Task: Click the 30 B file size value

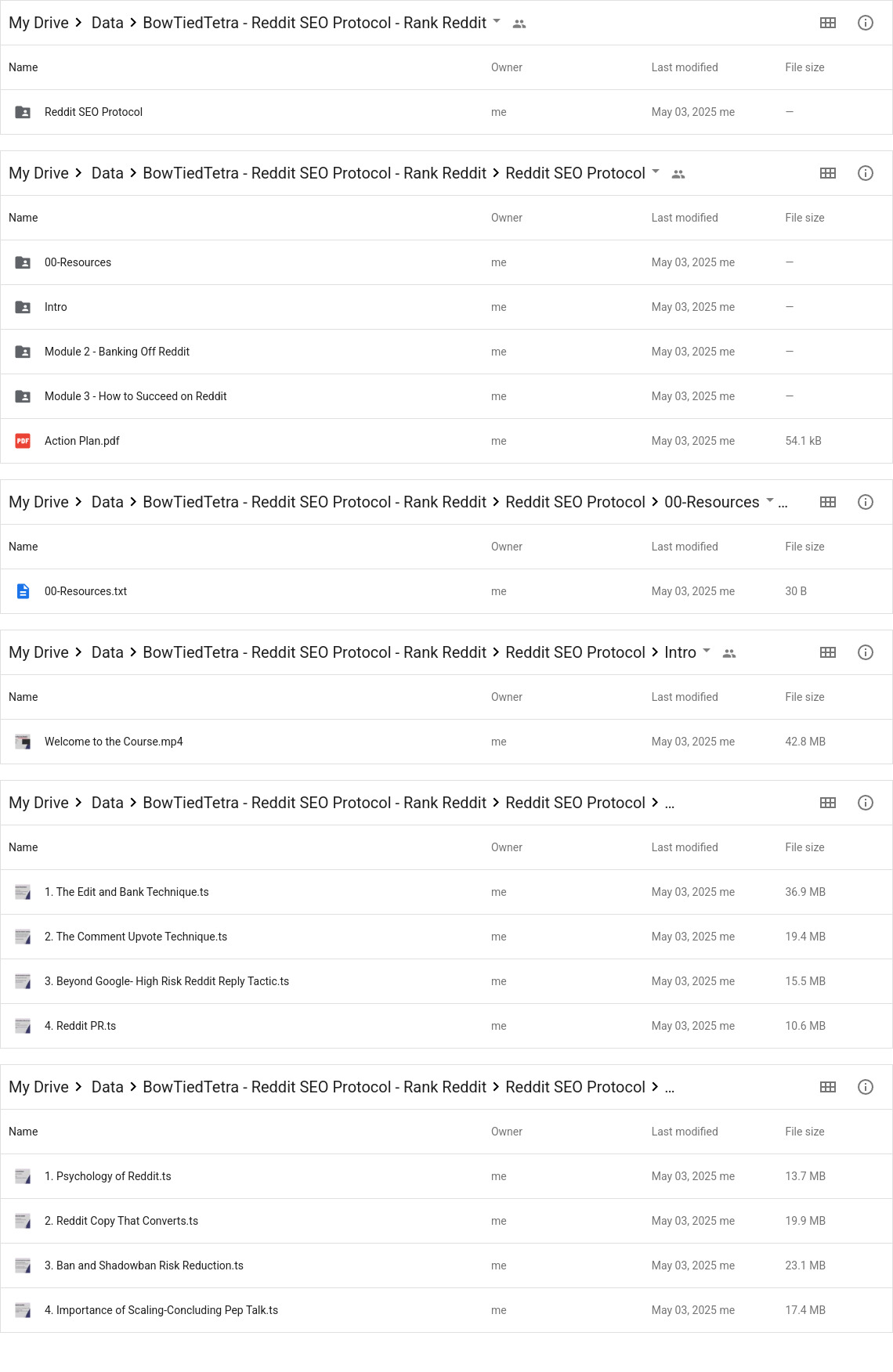Action: pos(796,591)
